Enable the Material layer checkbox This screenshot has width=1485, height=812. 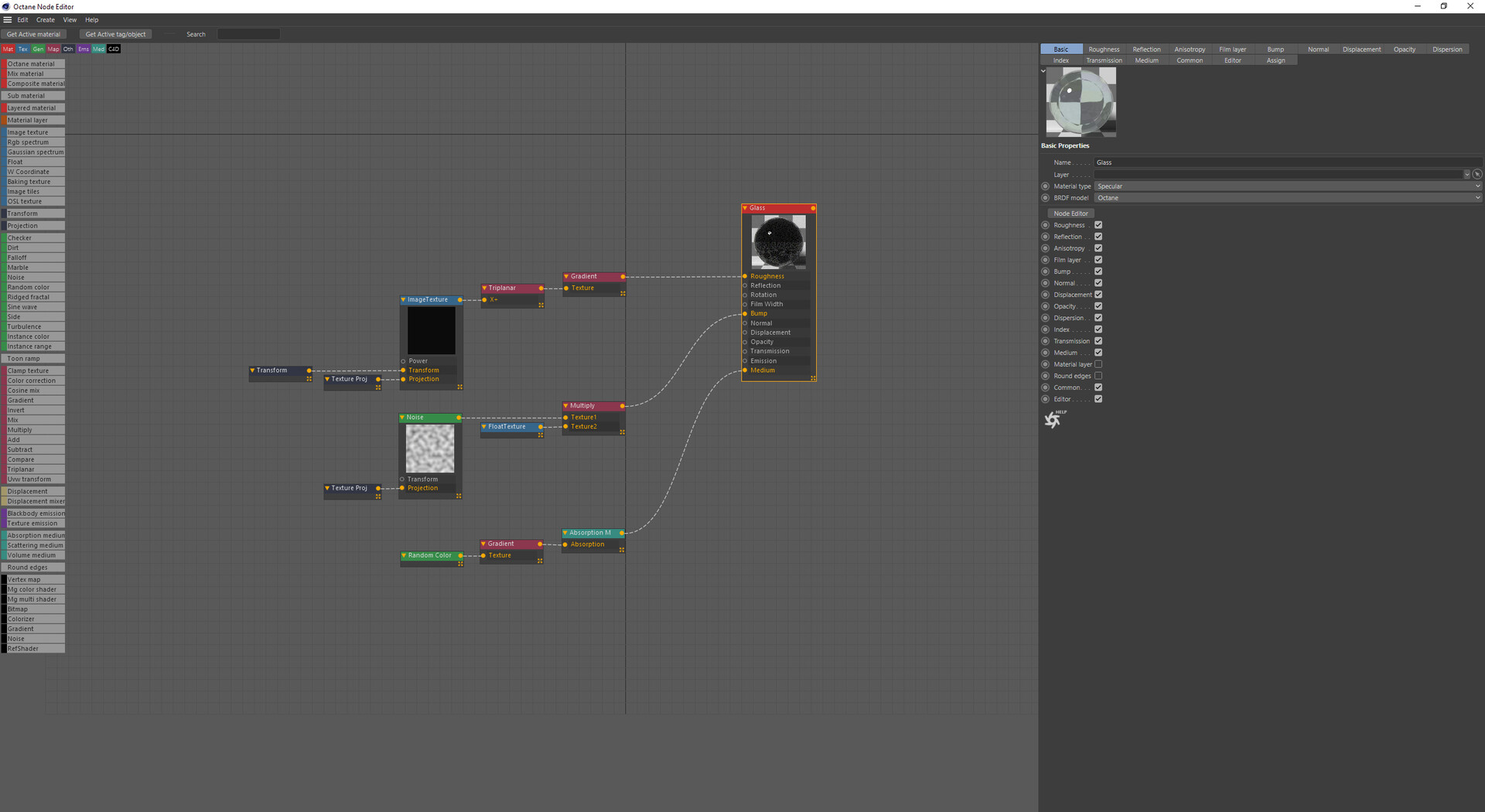click(x=1098, y=364)
